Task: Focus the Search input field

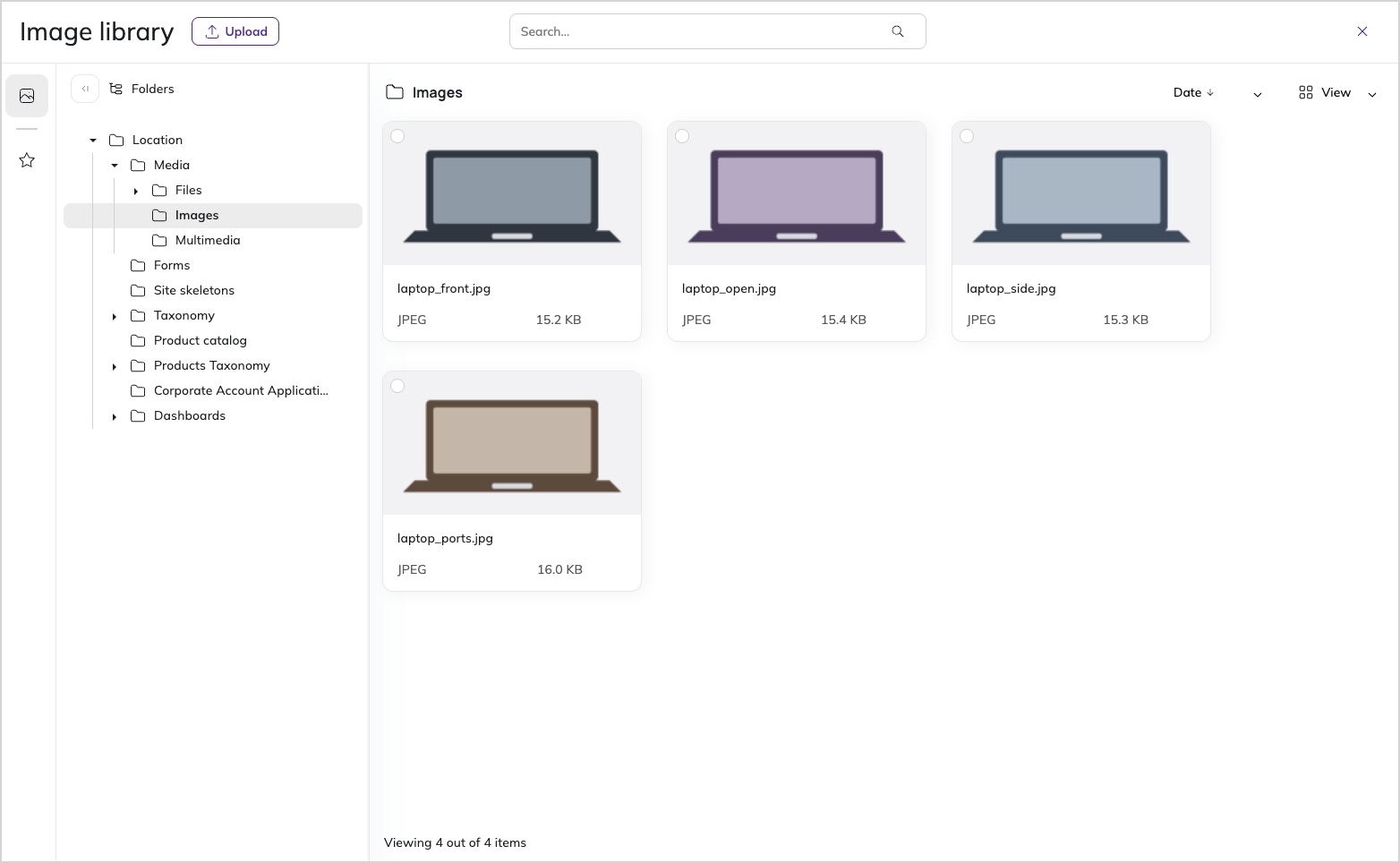Action: pyautogui.click(x=718, y=31)
